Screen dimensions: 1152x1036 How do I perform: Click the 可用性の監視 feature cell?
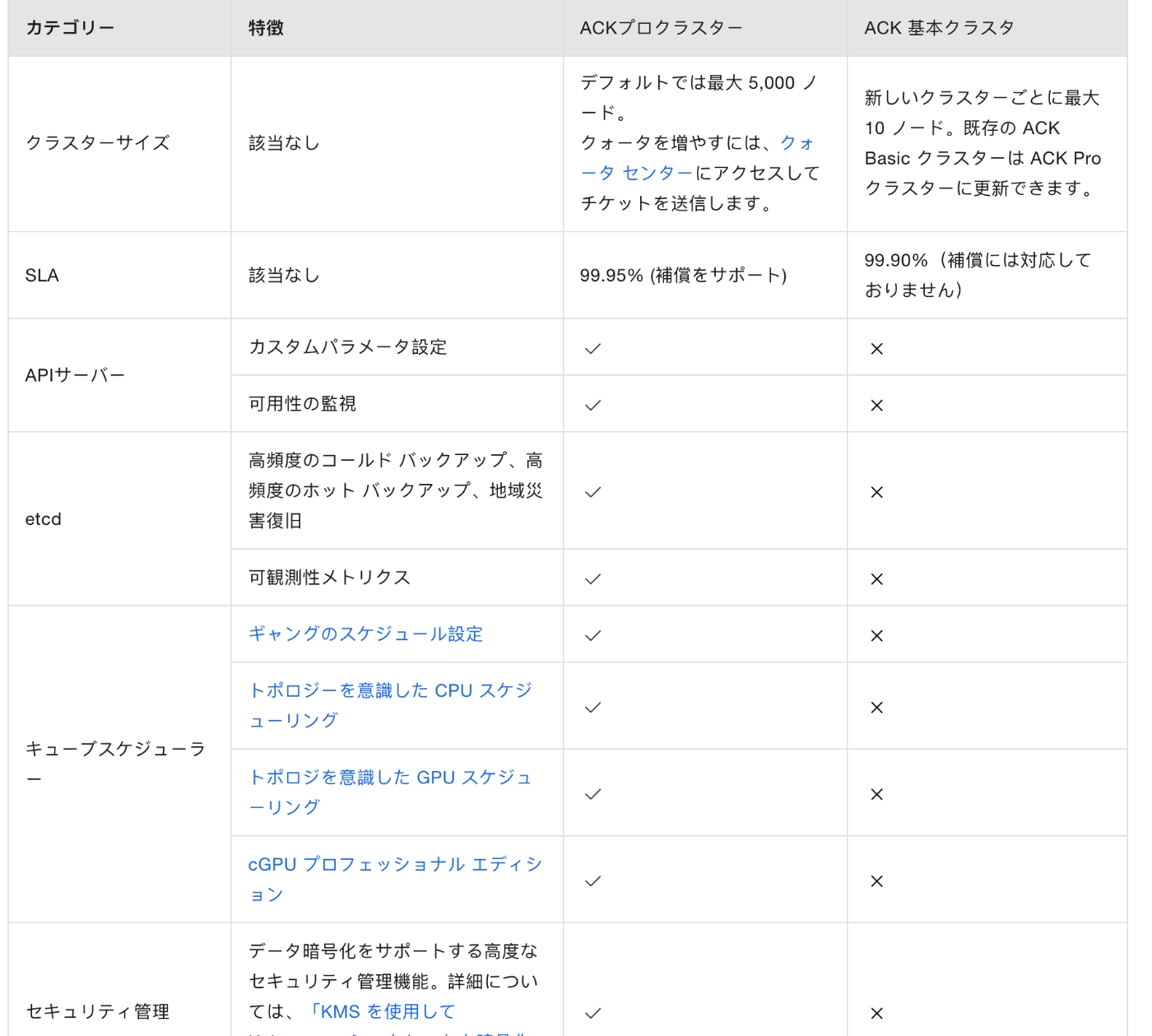pos(397,404)
